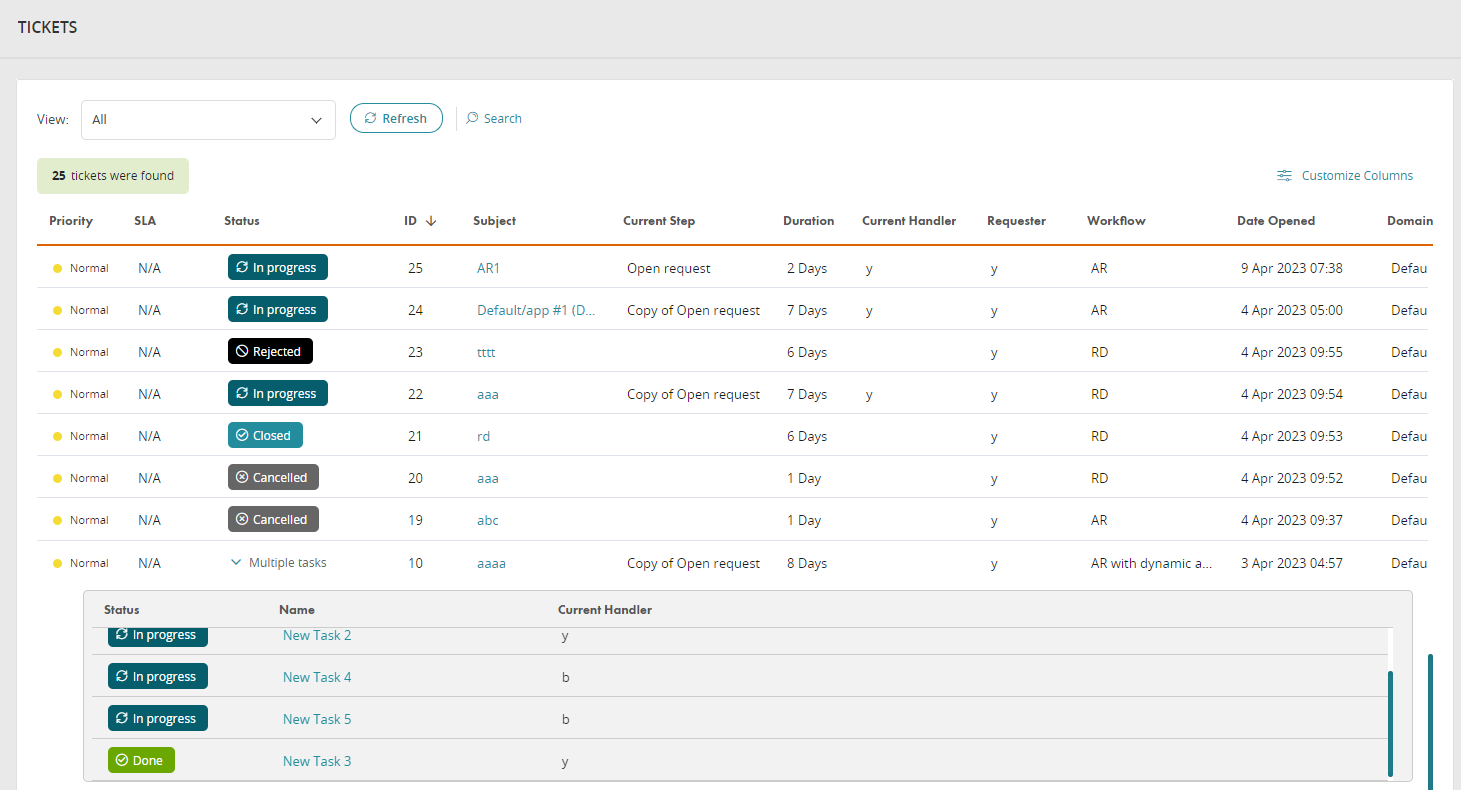Click In progress badge on ticket 25
1461x790 pixels.
tap(278, 267)
